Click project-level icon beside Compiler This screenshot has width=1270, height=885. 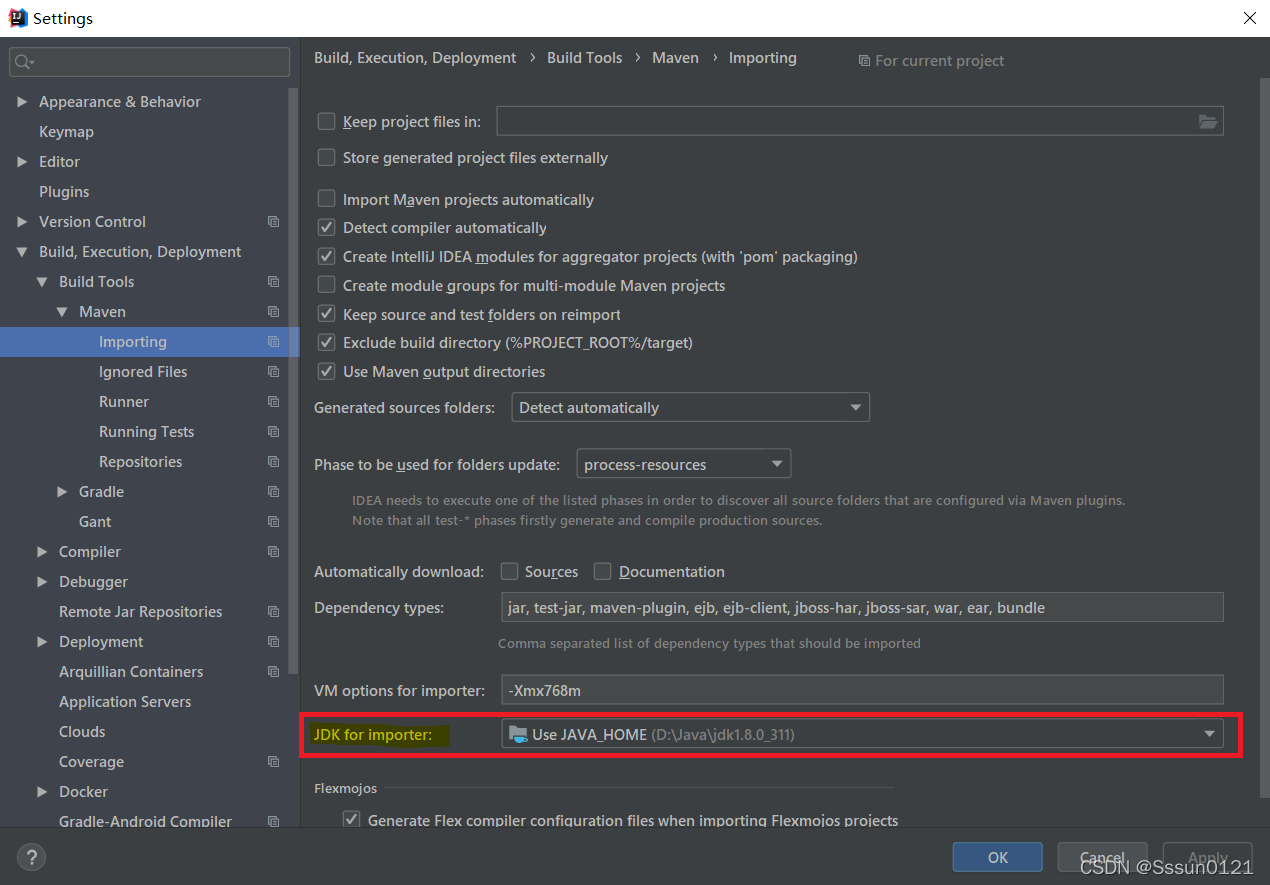(273, 552)
